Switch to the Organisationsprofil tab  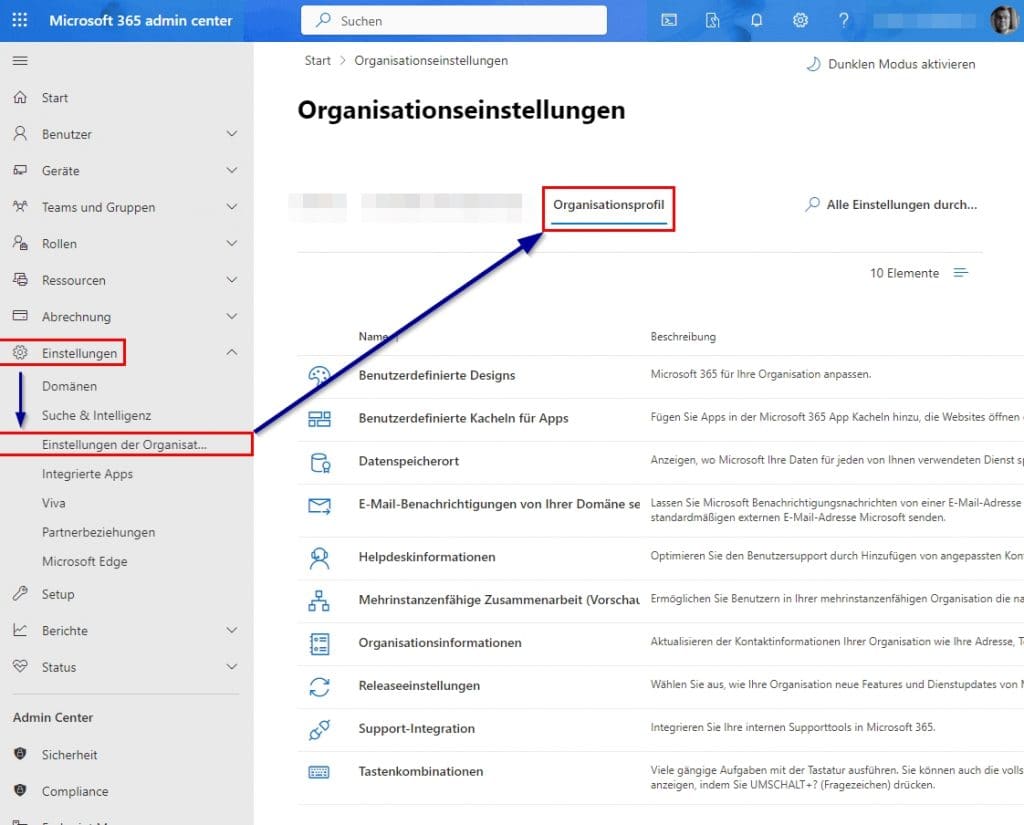point(609,204)
